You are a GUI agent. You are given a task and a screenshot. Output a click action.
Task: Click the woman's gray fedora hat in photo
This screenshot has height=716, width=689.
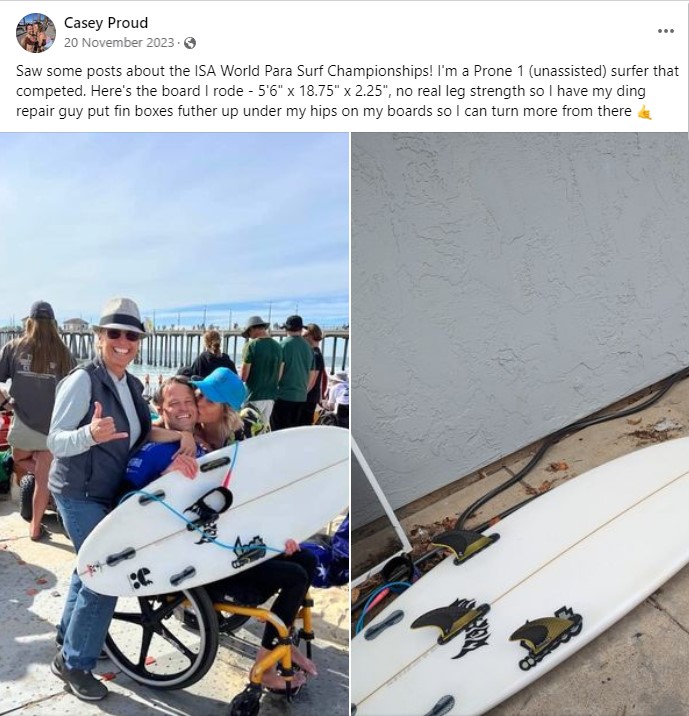pyautogui.click(x=120, y=317)
